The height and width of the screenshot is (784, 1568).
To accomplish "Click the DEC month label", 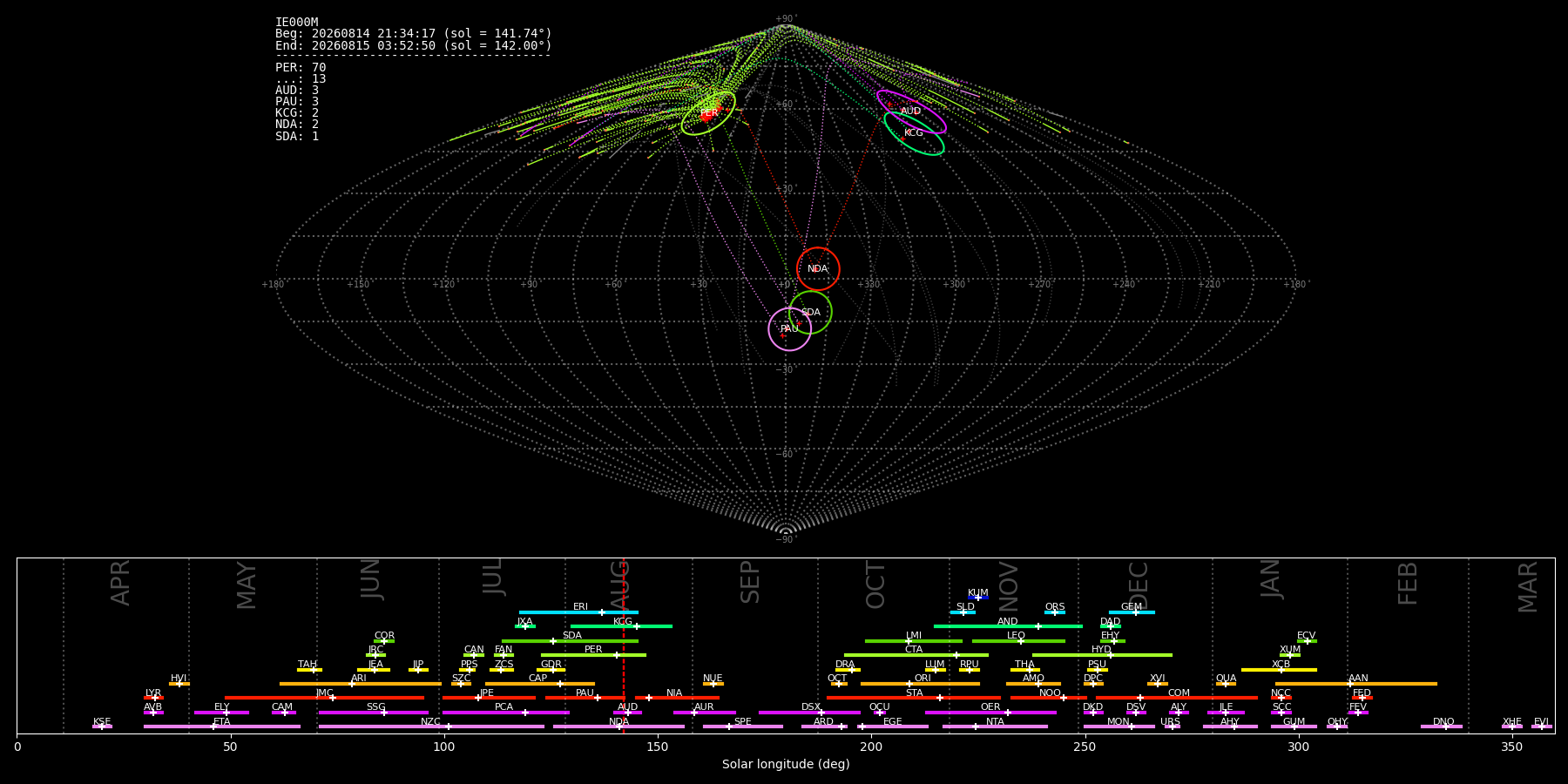I will (x=1138, y=585).
